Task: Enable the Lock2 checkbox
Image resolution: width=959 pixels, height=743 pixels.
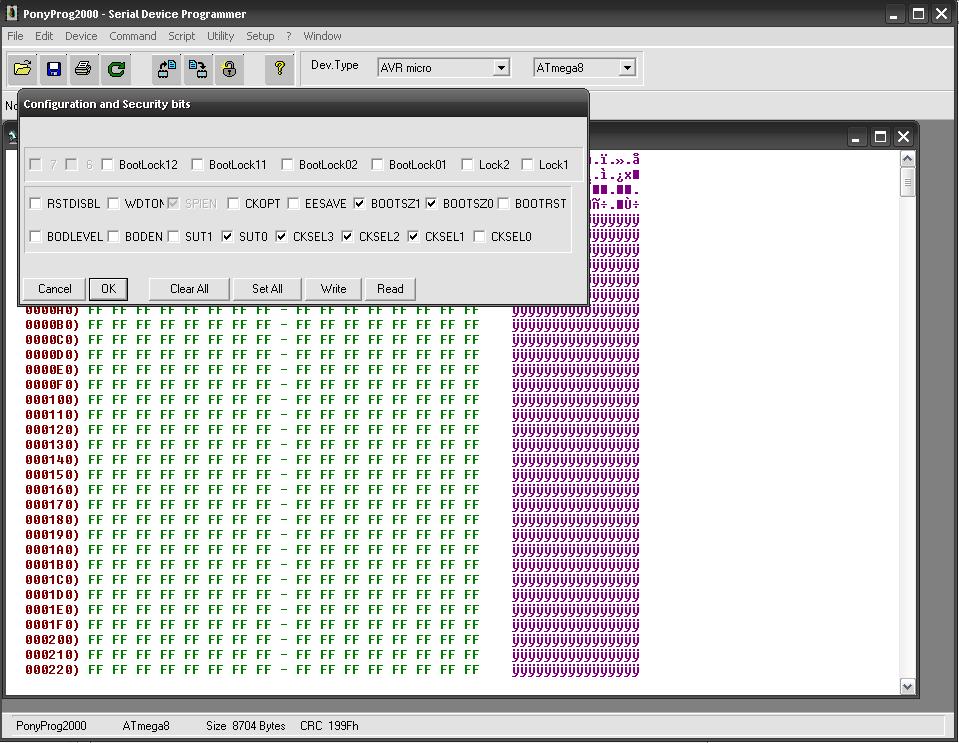Action: pyautogui.click(x=467, y=164)
